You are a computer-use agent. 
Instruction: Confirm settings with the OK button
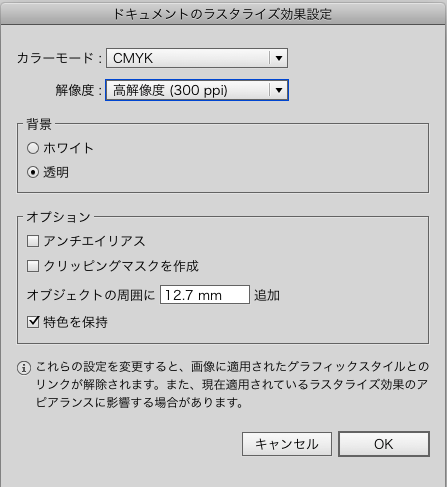(384, 444)
